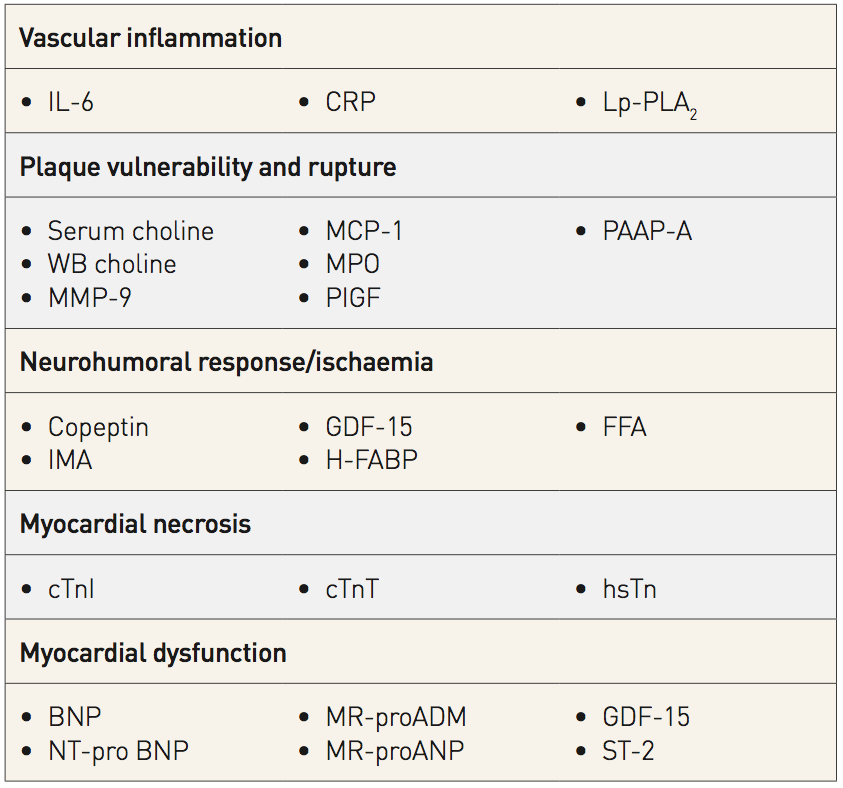The height and width of the screenshot is (788, 843).
Task: Click the H-FABP biomarker
Action: [372, 460]
